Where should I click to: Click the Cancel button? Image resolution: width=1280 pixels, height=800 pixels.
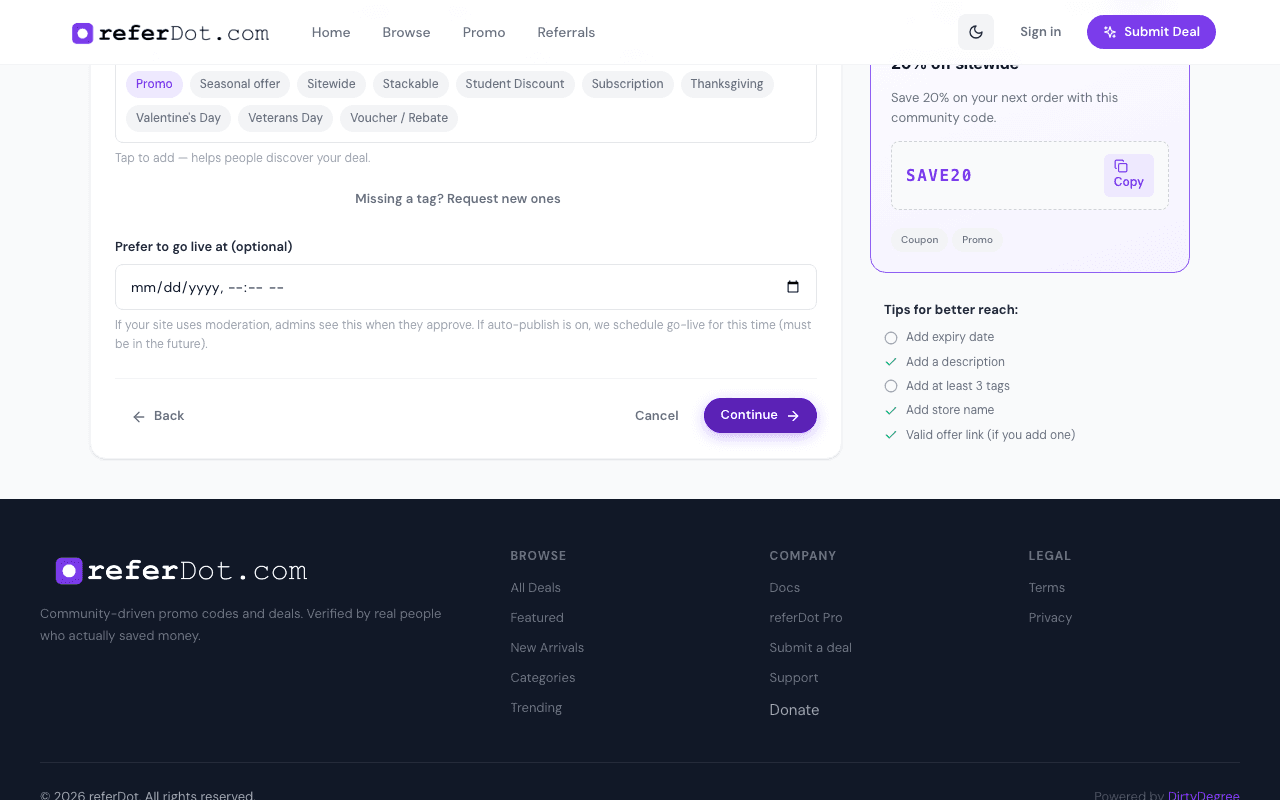(x=657, y=416)
